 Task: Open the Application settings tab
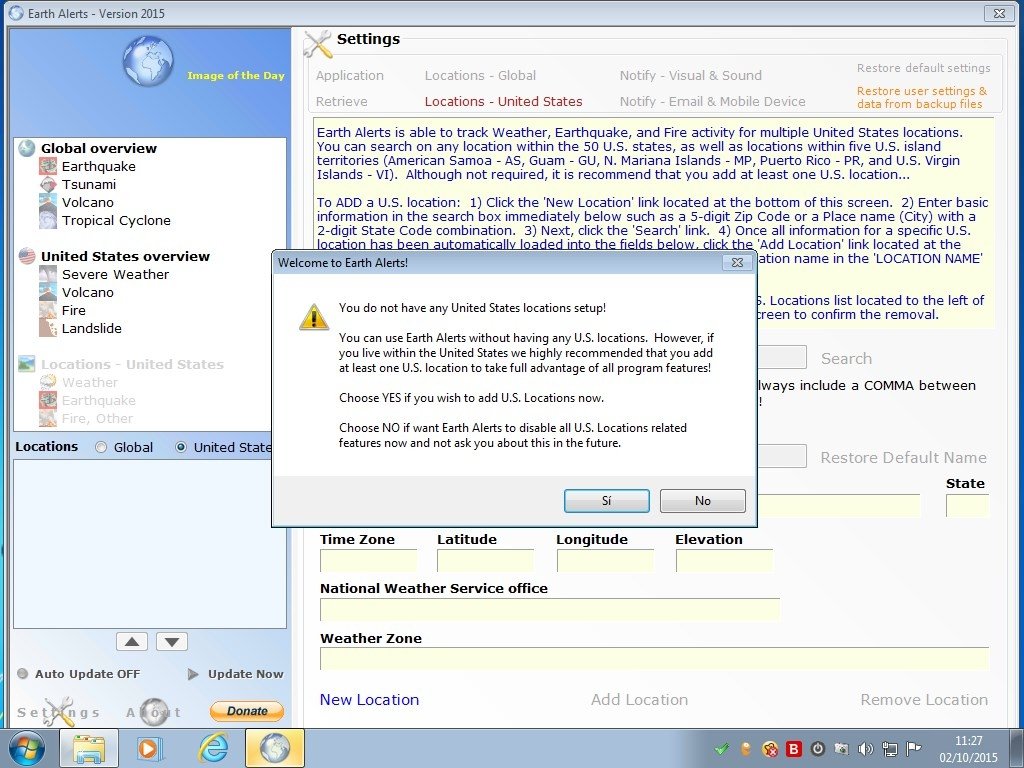350,76
